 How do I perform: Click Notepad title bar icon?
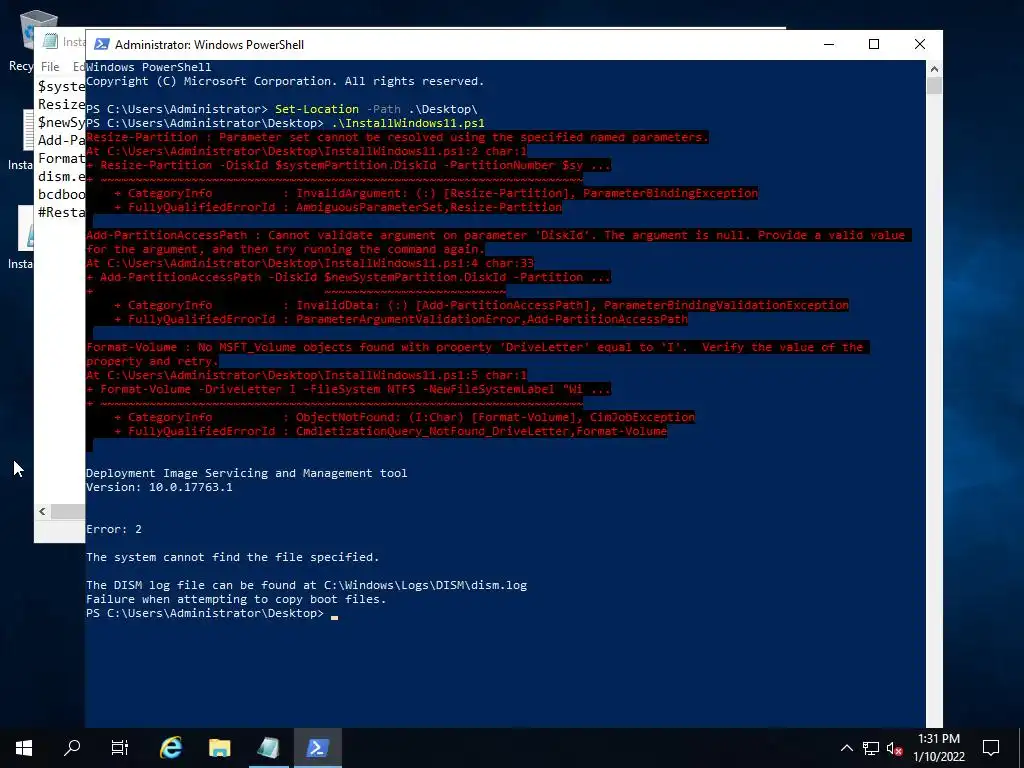pyautogui.click(x=50, y=42)
